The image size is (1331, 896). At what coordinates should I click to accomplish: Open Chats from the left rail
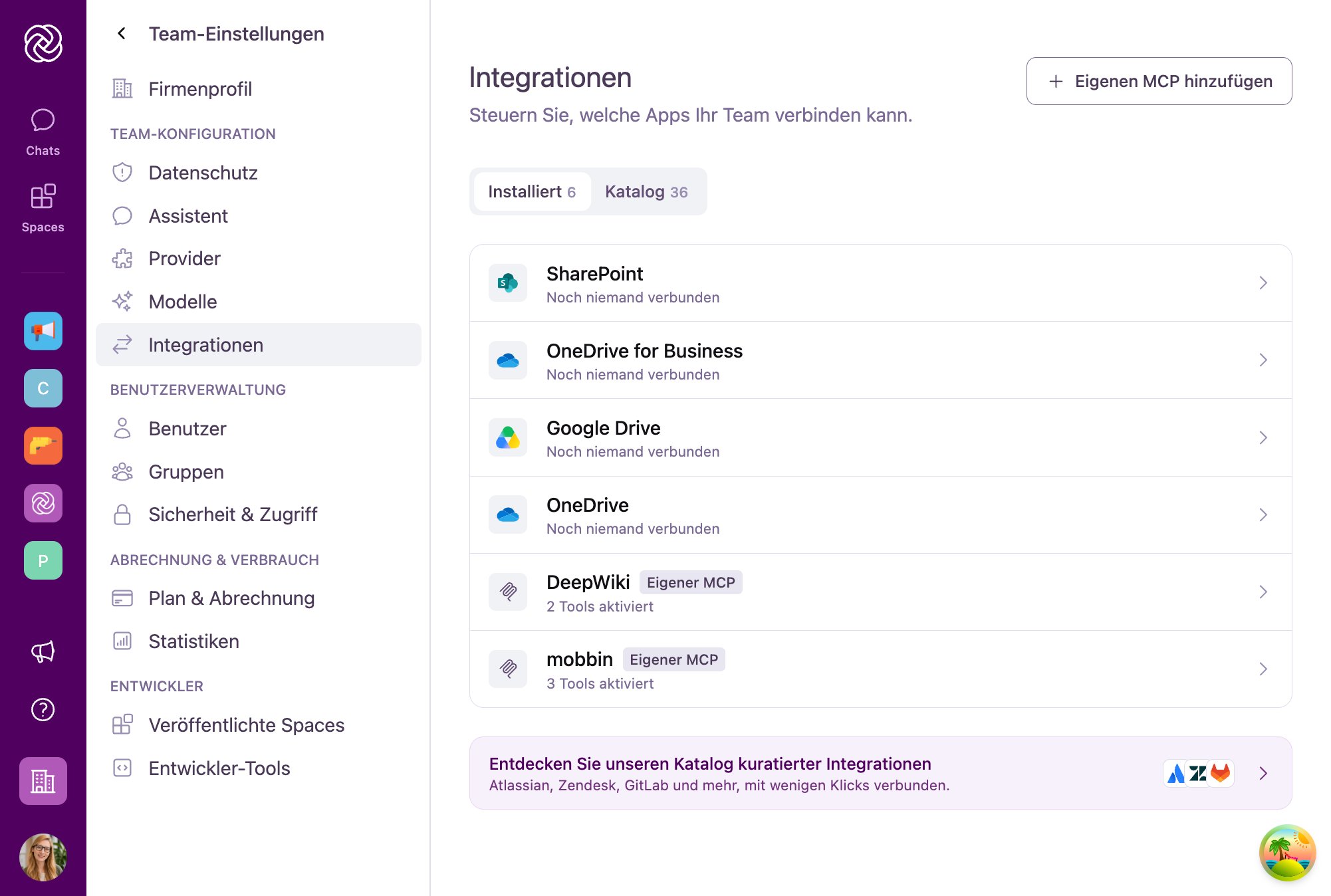click(x=43, y=132)
